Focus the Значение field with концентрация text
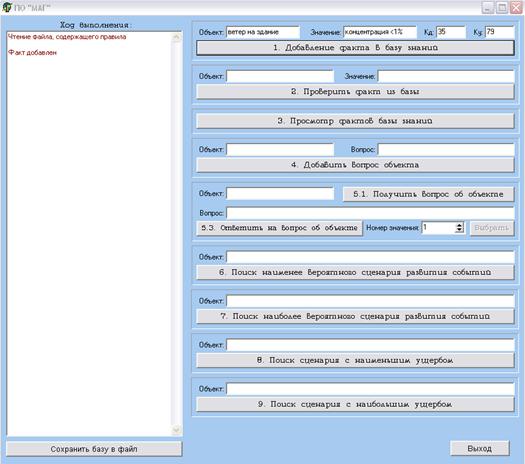 [380, 32]
